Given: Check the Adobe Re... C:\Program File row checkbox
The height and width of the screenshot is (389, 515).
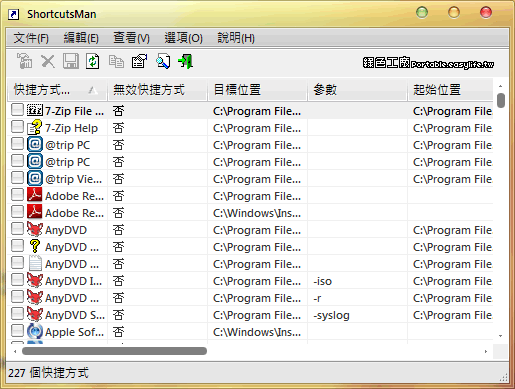Looking at the screenshot, I should tap(17, 195).
